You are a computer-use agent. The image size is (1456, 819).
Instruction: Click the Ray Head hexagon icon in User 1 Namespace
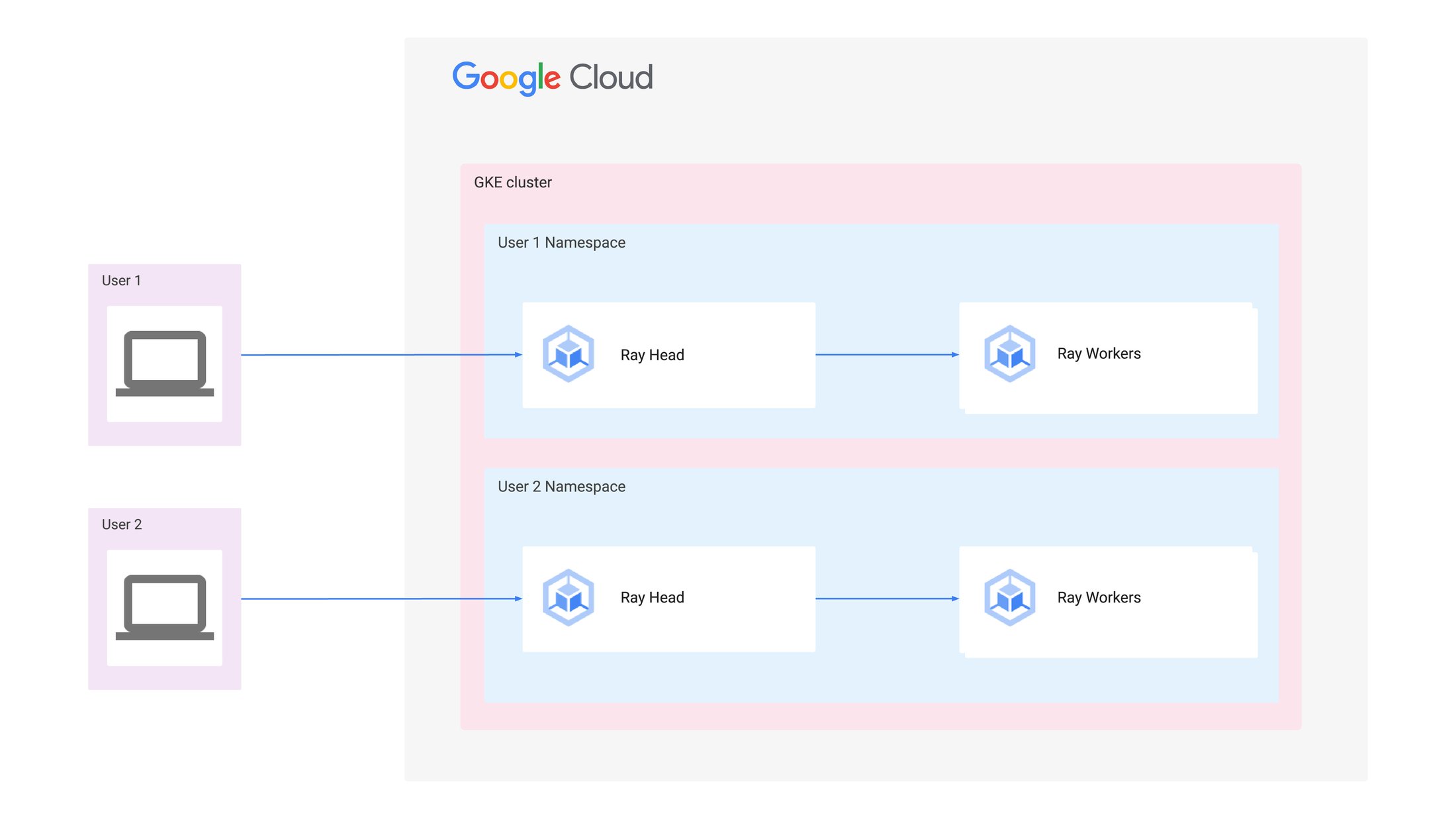tap(568, 354)
